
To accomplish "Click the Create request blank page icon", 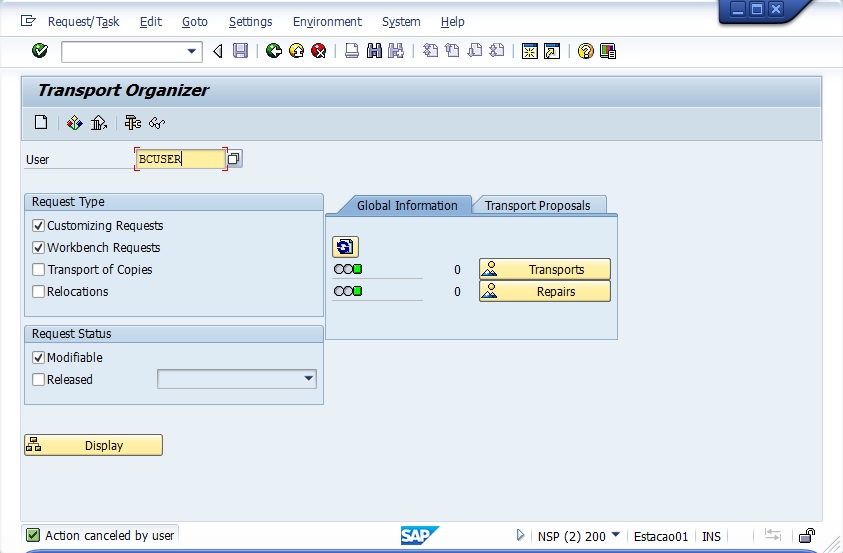I will tap(41, 123).
